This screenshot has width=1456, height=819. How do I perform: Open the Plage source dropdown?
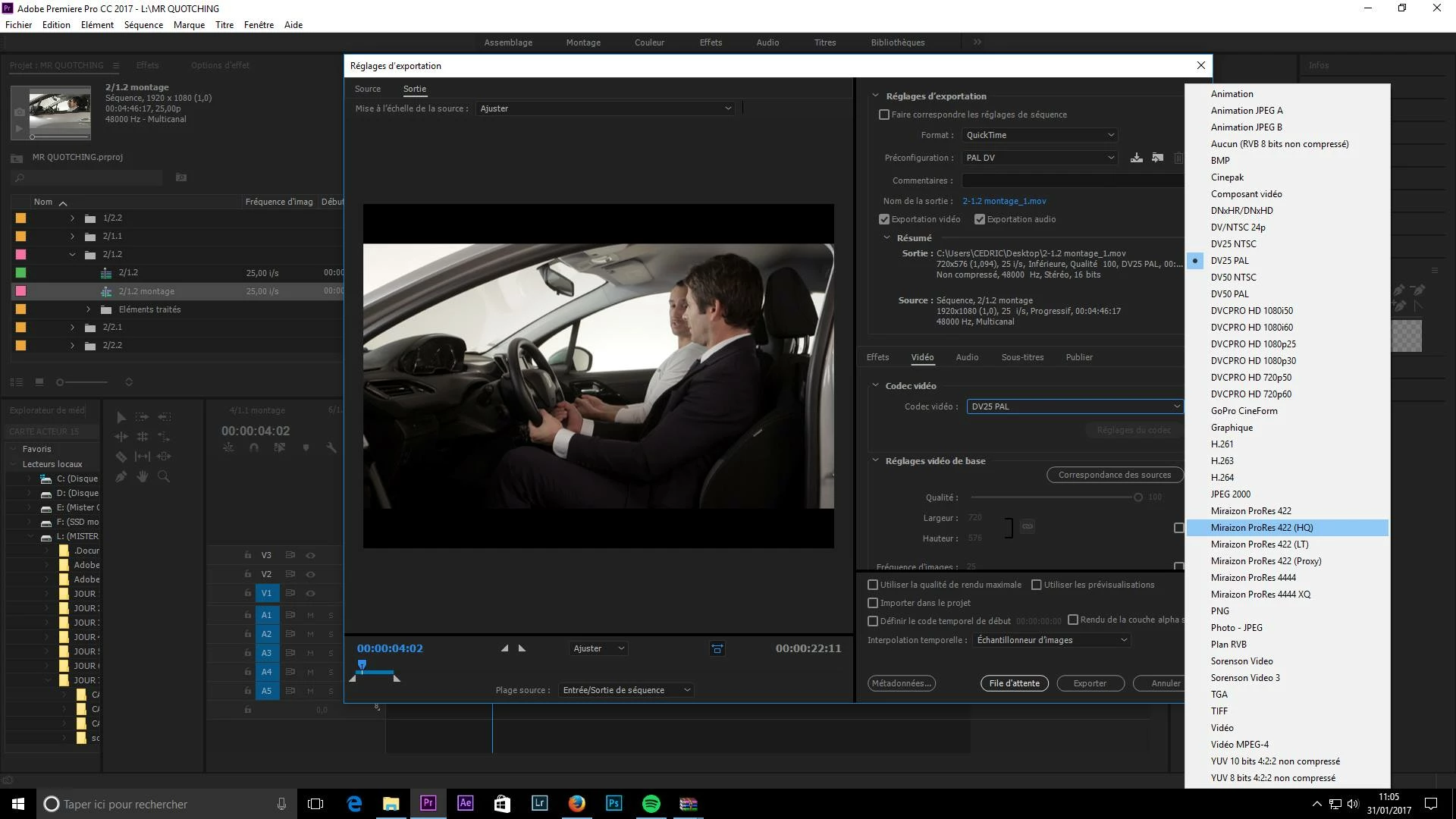(x=626, y=690)
